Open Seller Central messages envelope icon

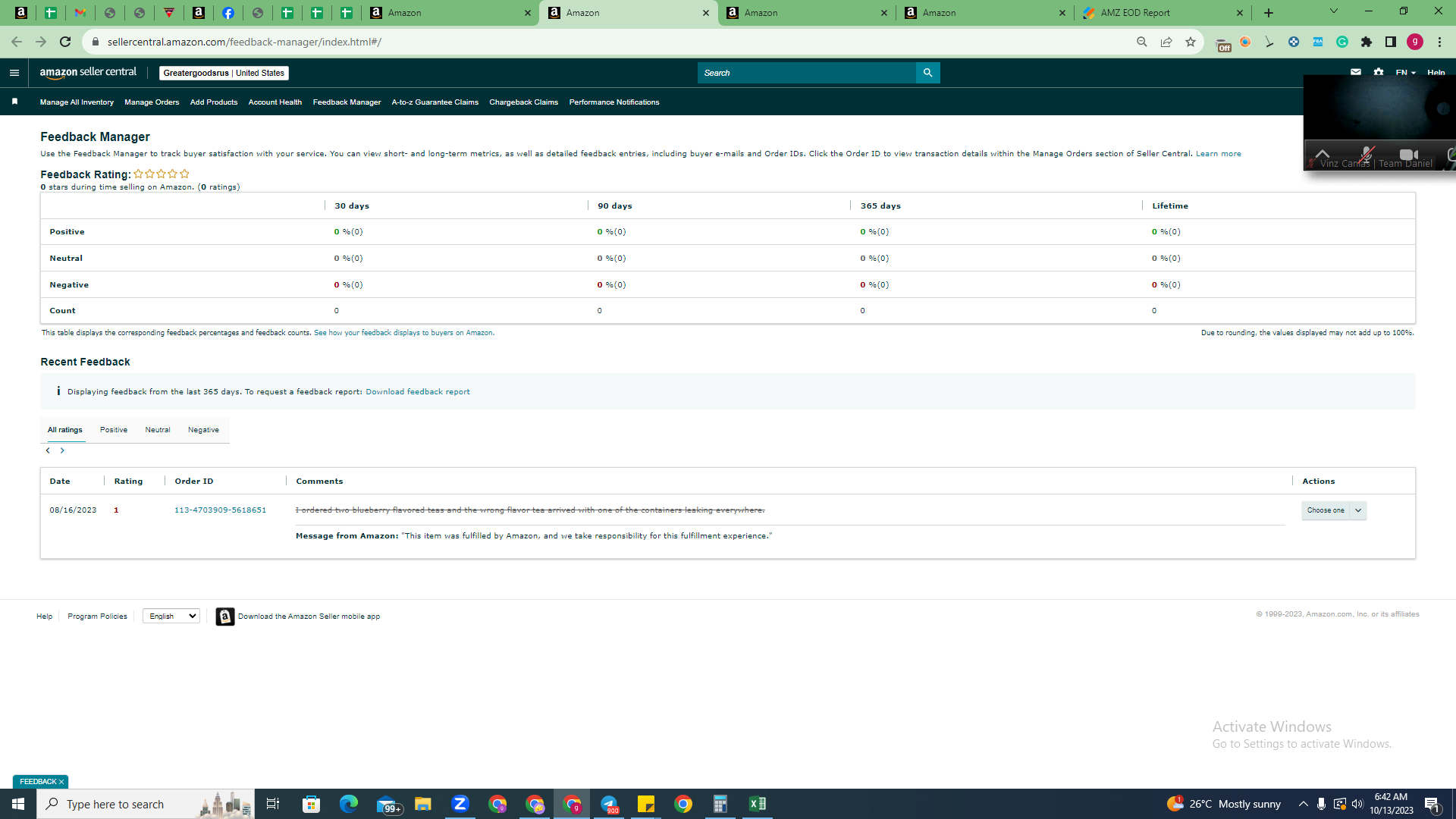(1355, 73)
